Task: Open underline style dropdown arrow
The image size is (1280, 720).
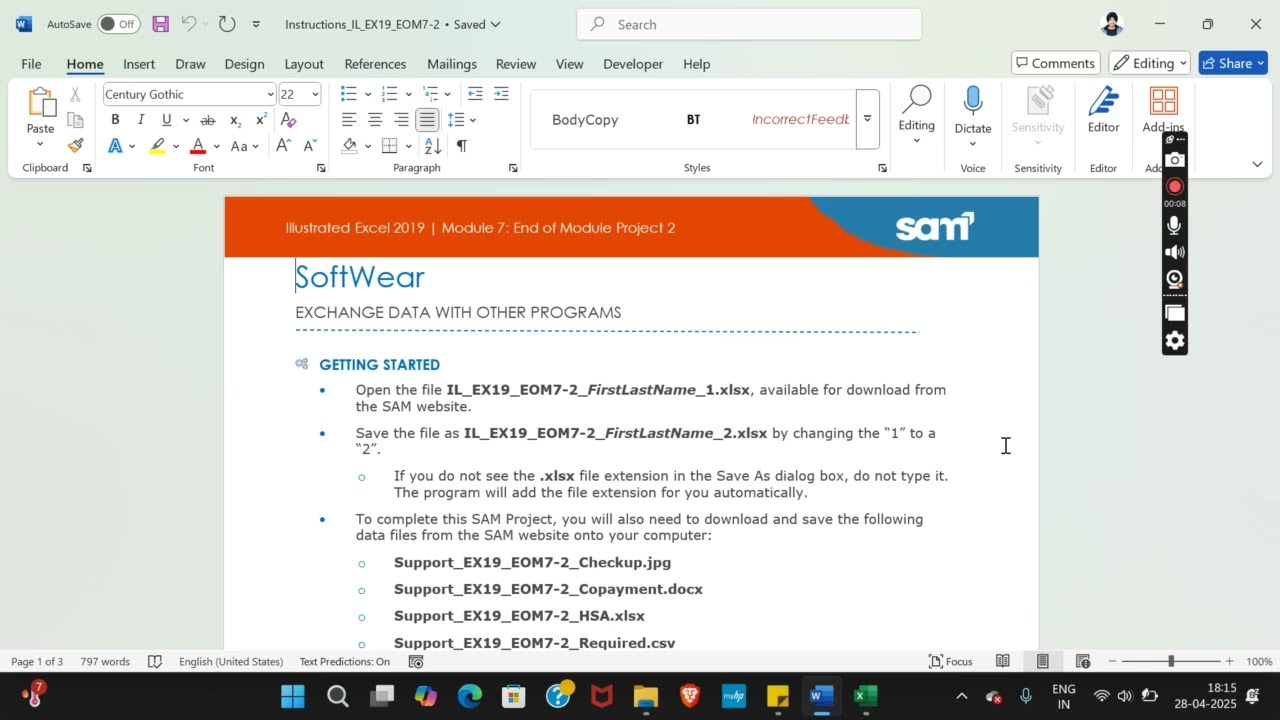Action: click(x=186, y=120)
